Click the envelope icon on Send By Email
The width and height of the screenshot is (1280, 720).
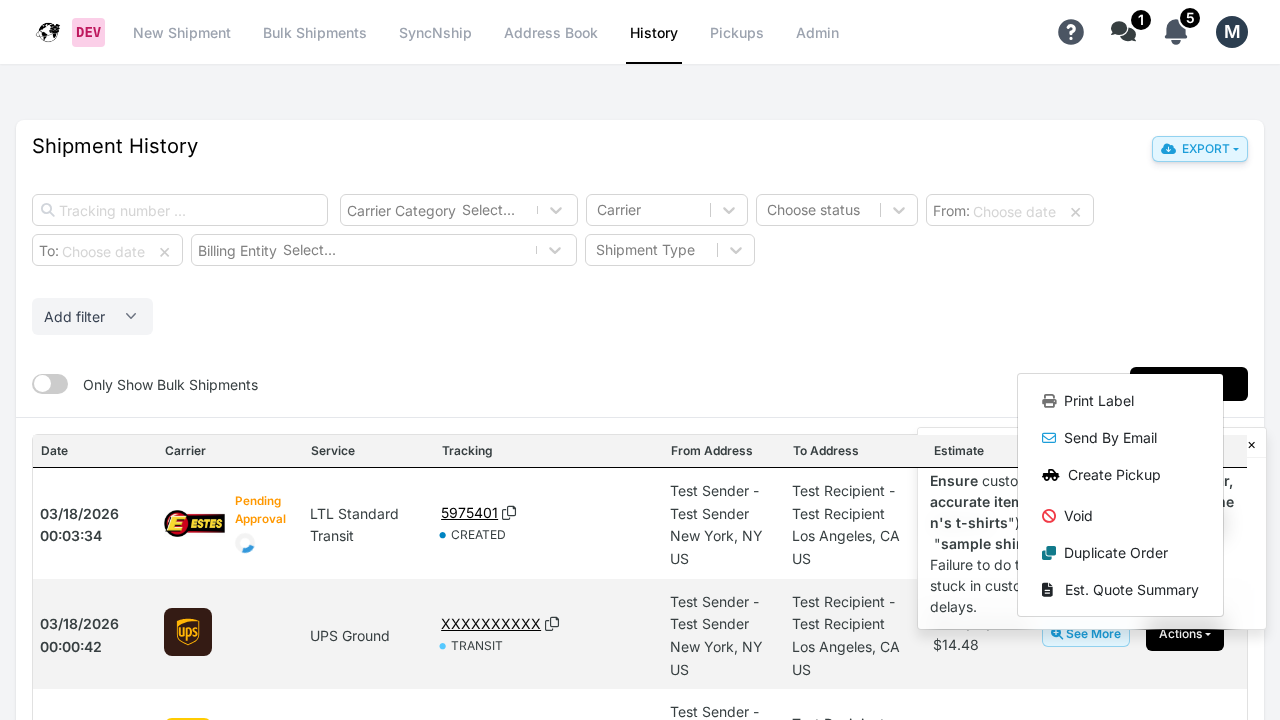1048,437
